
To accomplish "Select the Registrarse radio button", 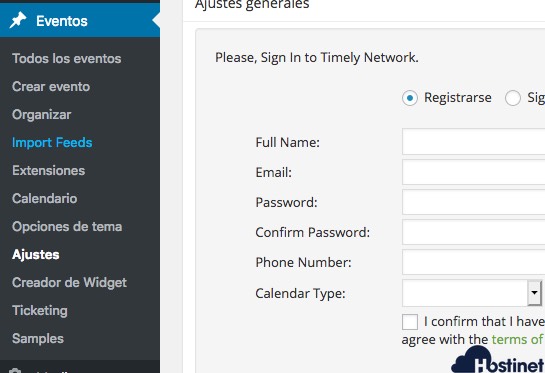I will [410, 98].
